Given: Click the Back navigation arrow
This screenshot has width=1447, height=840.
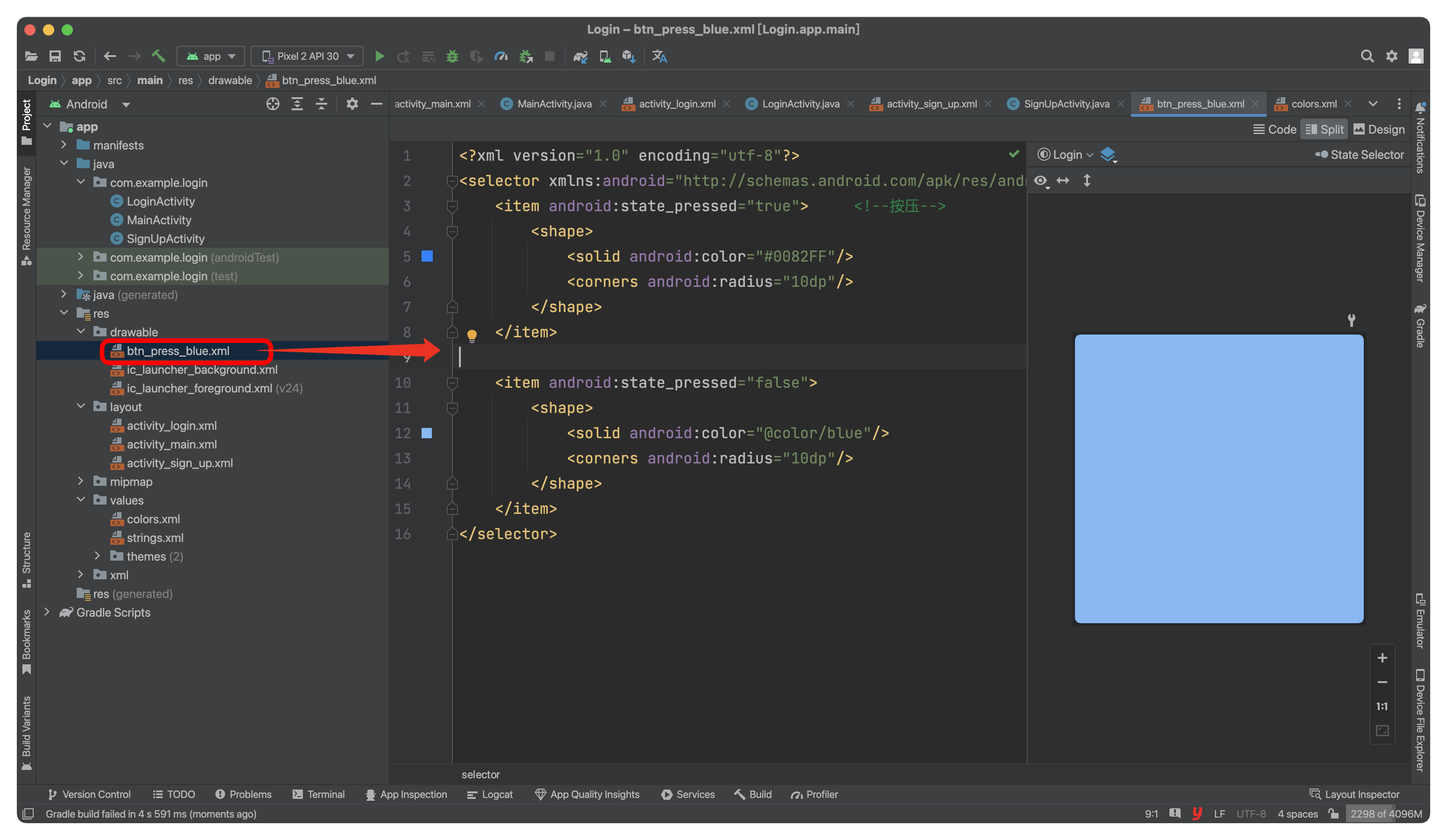Looking at the screenshot, I should tap(110, 56).
